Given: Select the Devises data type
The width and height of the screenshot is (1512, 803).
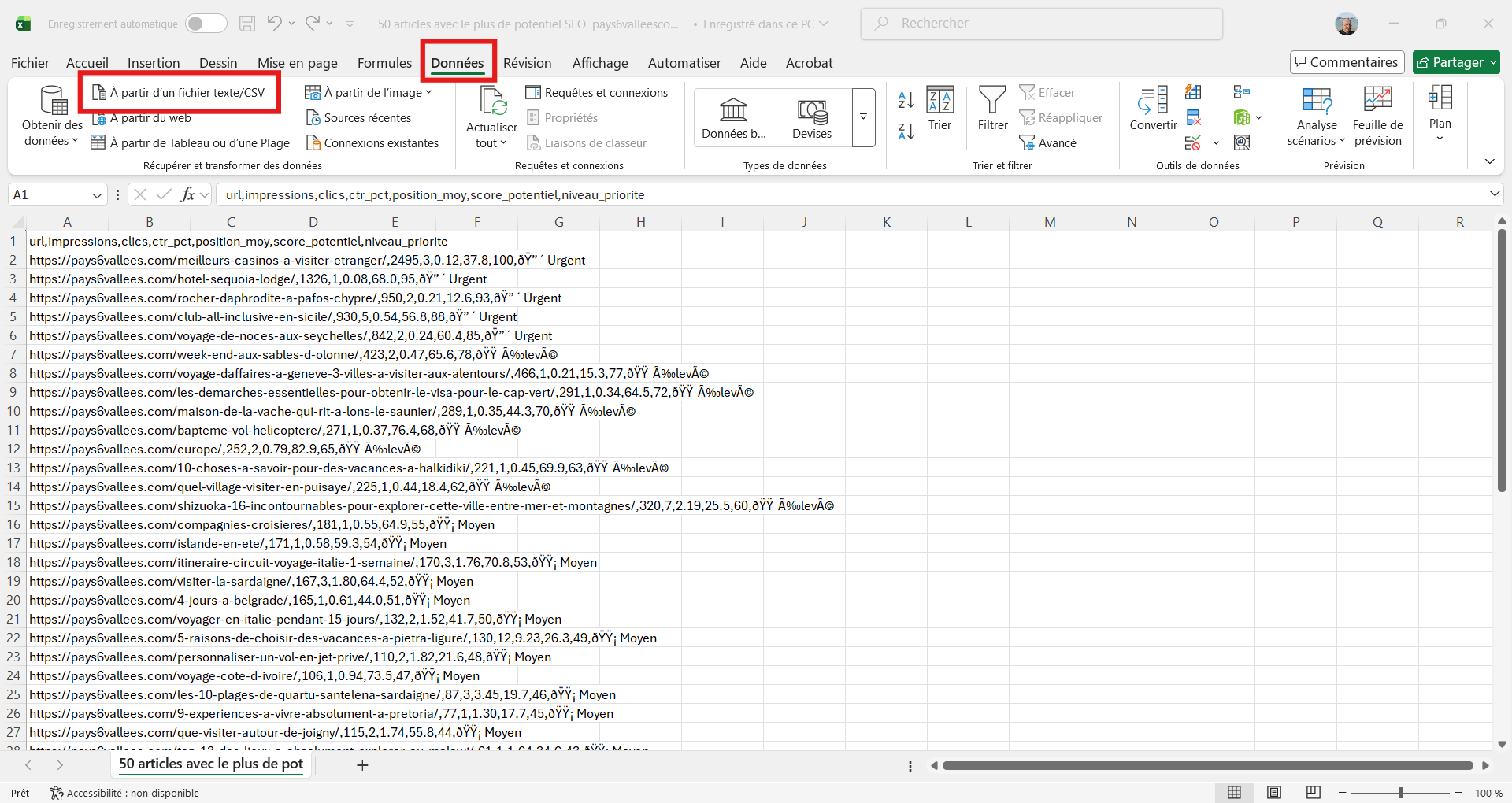Looking at the screenshot, I should pyautogui.click(x=812, y=118).
